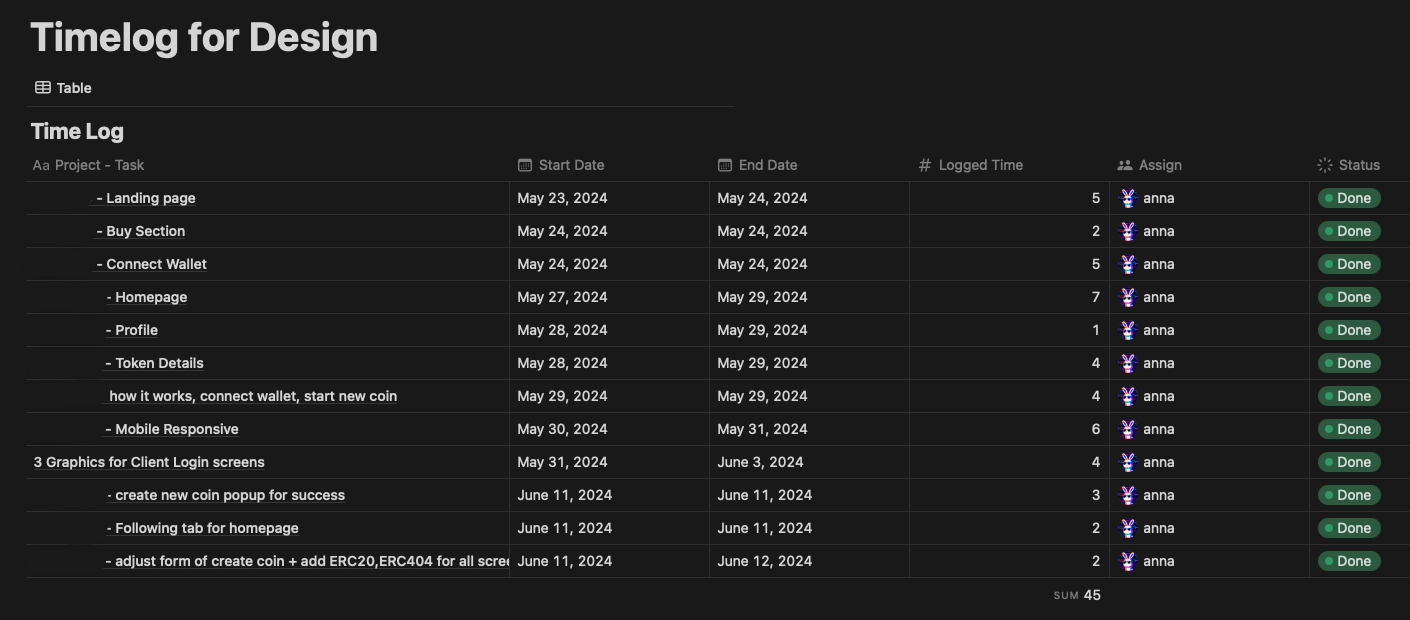Open the Homepage task
Image resolution: width=1410 pixels, height=620 pixels.
[x=146, y=297]
